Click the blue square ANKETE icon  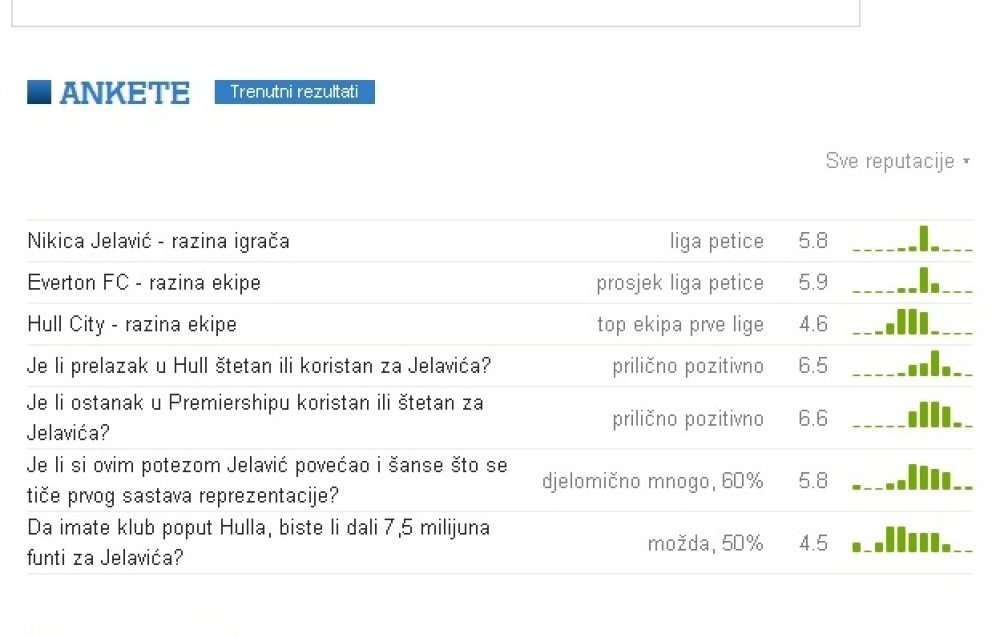click(39, 92)
